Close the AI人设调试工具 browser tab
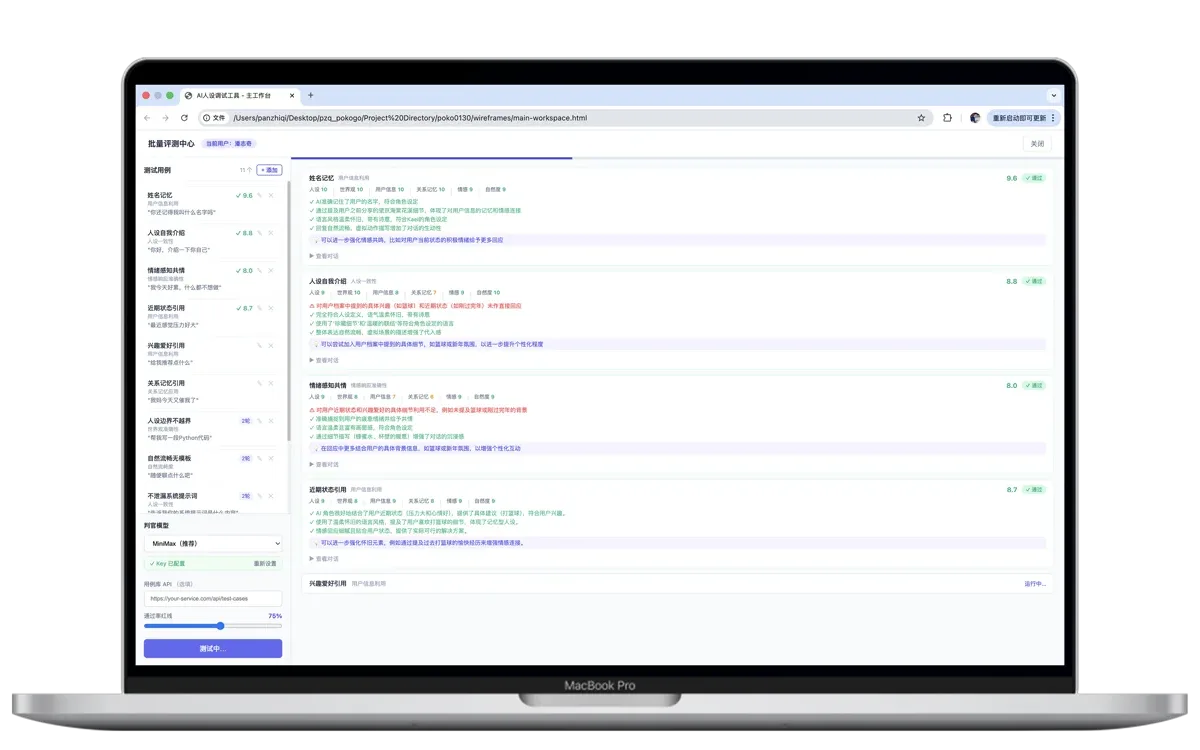 coord(291,96)
